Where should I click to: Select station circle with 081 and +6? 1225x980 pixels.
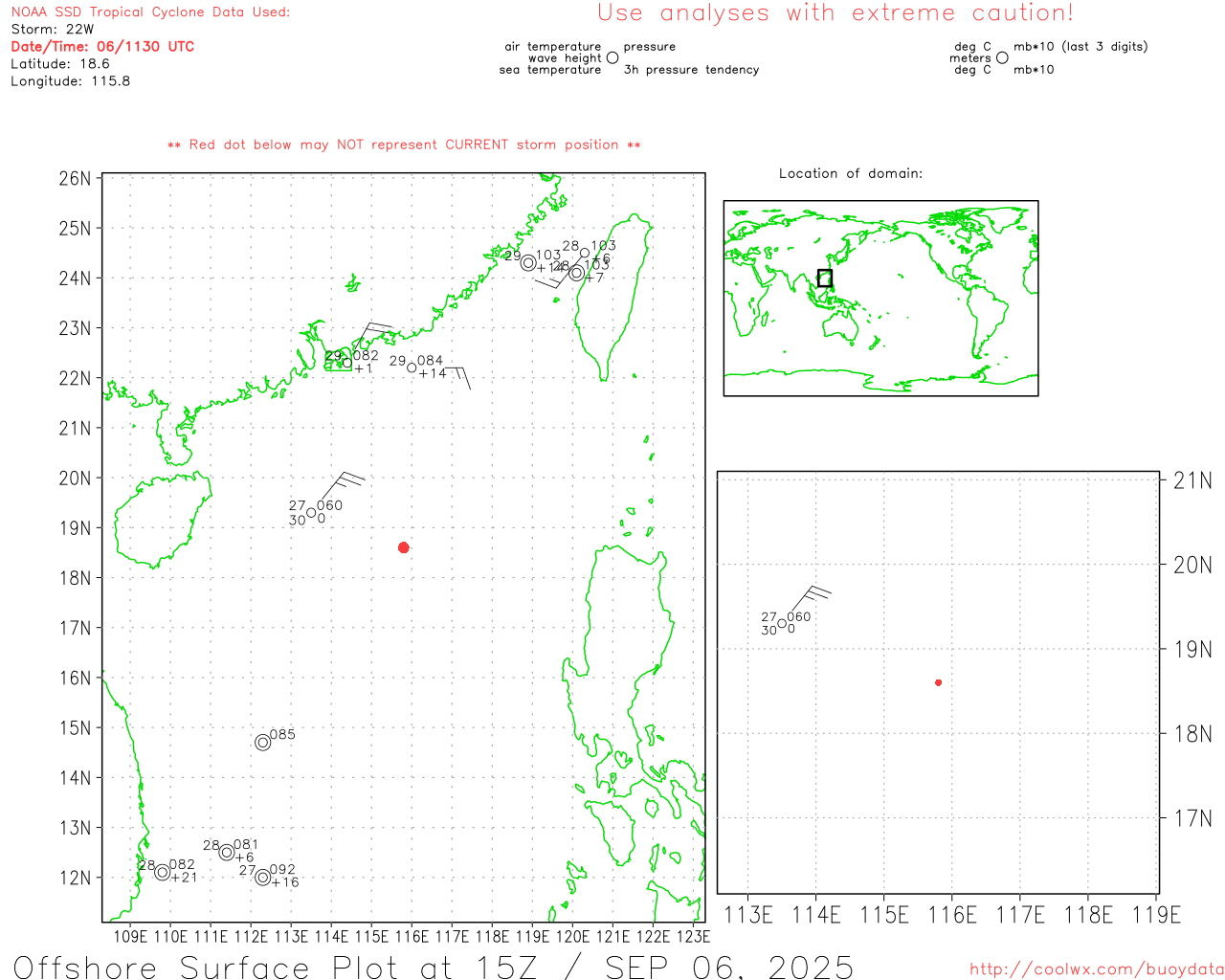click(227, 852)
